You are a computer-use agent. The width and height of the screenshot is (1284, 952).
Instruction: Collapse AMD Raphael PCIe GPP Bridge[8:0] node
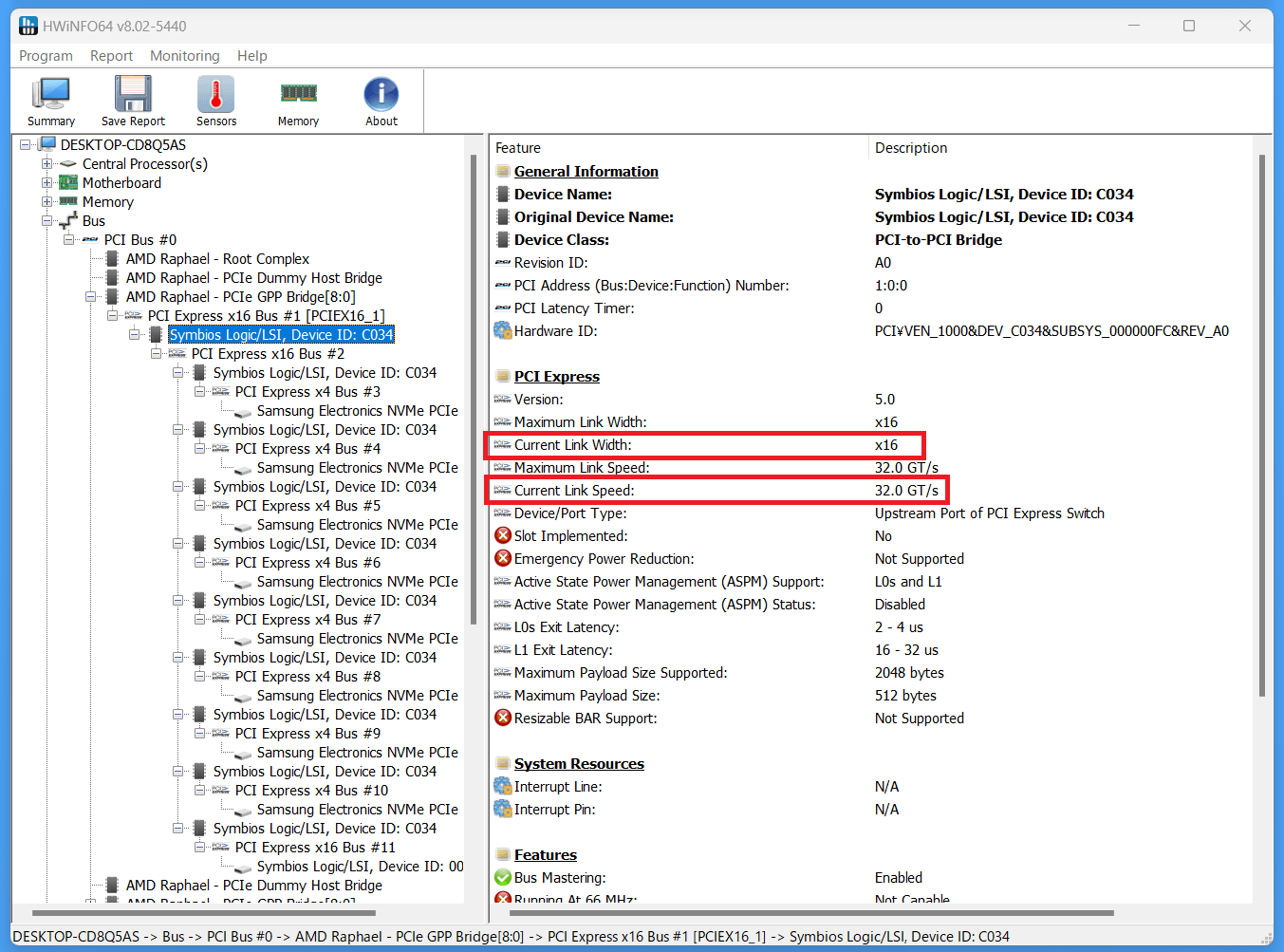(90, 296)
